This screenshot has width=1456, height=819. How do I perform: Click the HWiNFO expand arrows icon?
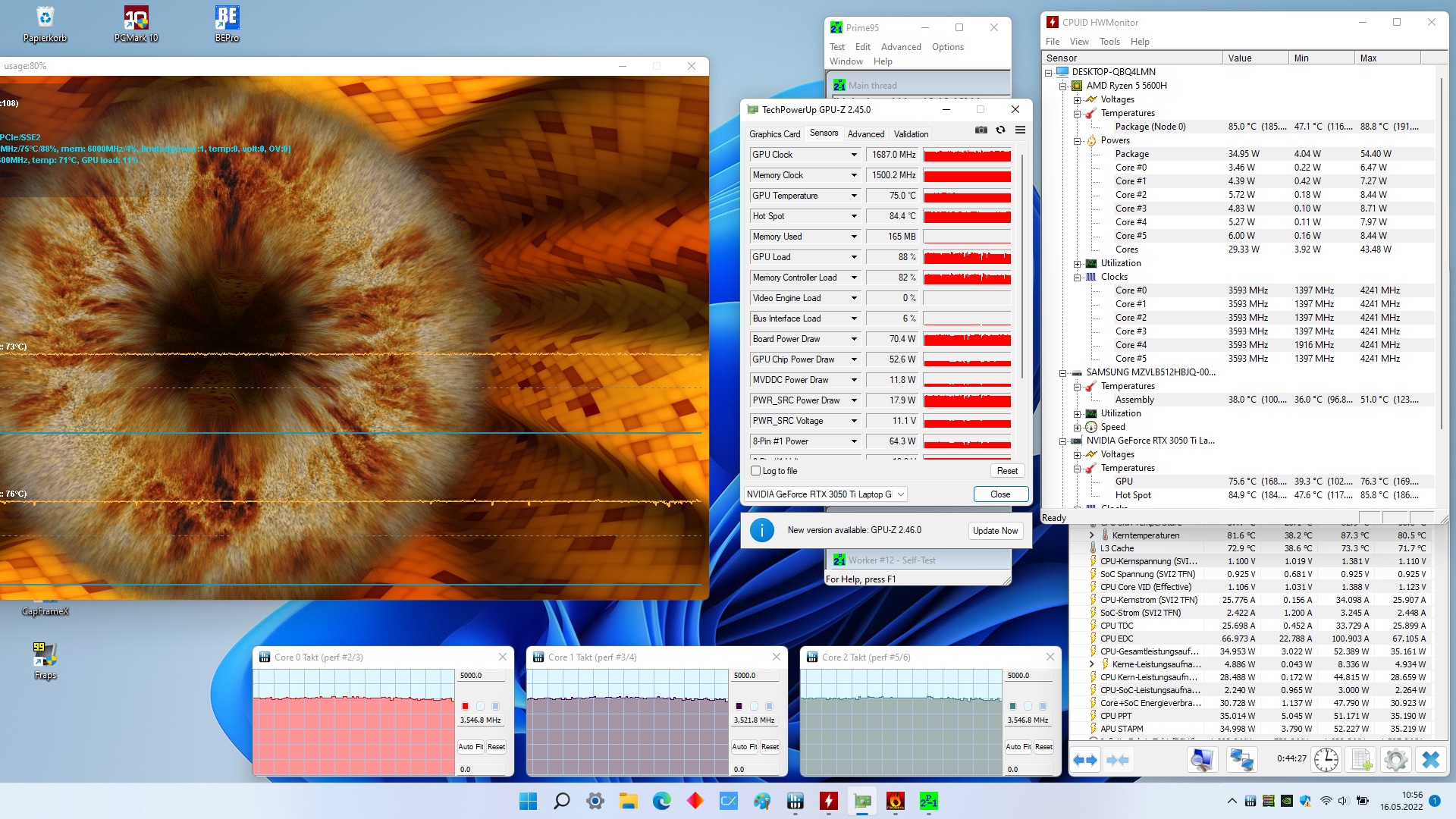1086,760
